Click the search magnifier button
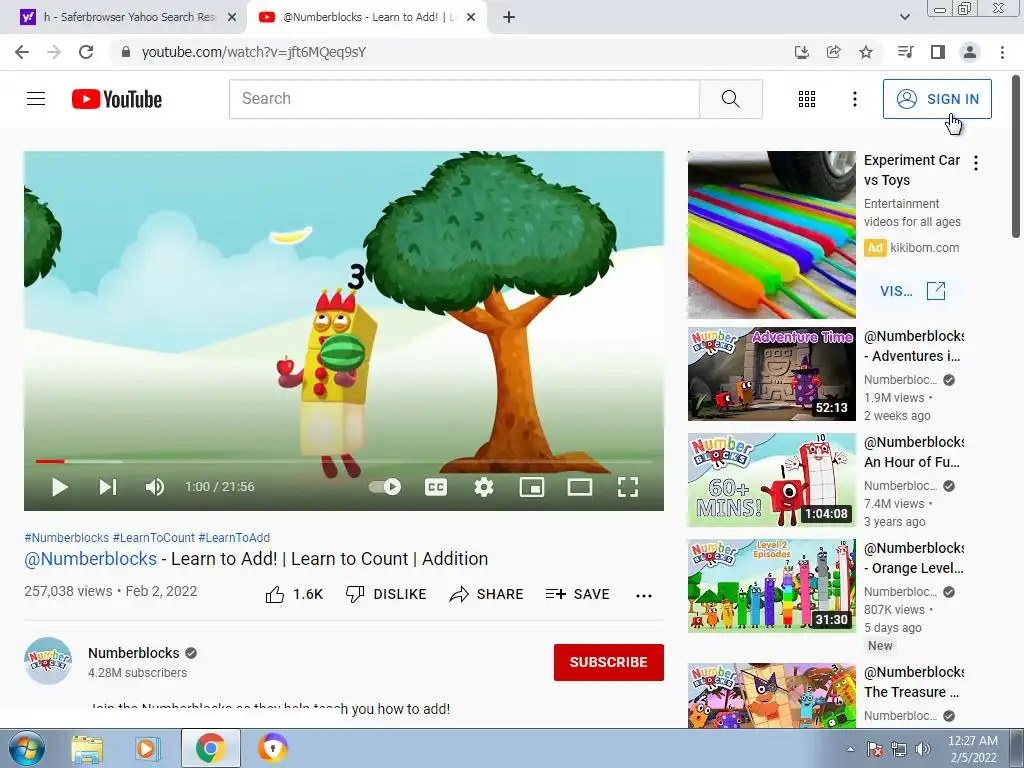Image resolution: width=1024 pixels, height=768 pixels. [x=731, y=99]
